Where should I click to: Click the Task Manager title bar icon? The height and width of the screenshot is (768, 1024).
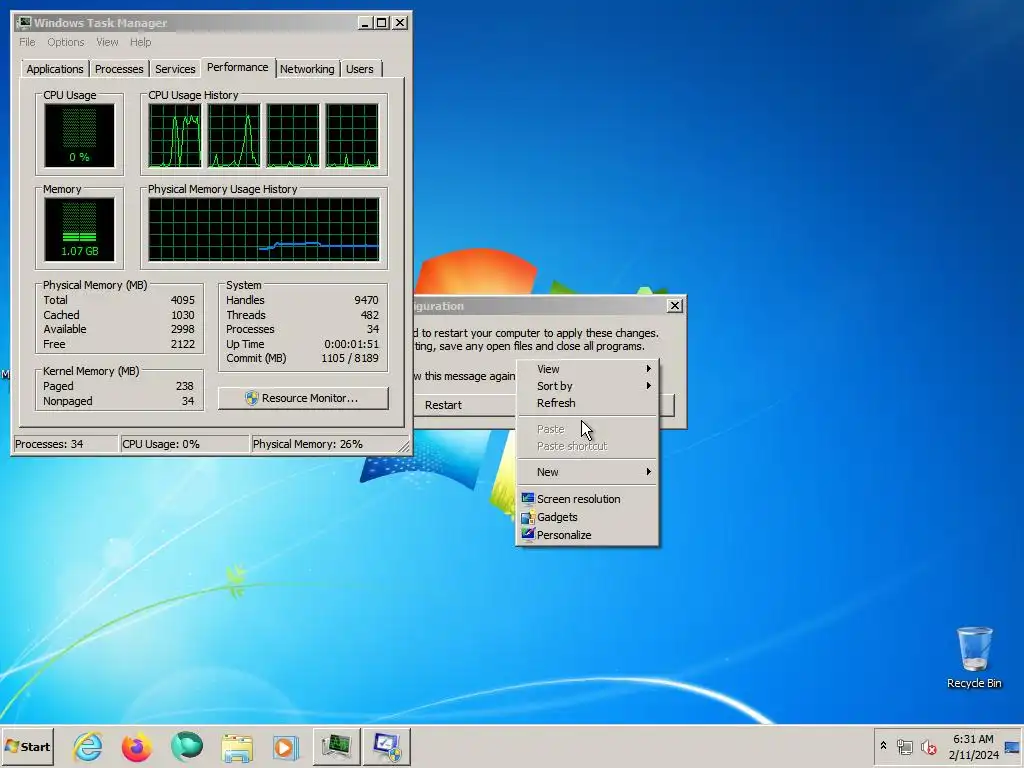[x=24, y=22]
